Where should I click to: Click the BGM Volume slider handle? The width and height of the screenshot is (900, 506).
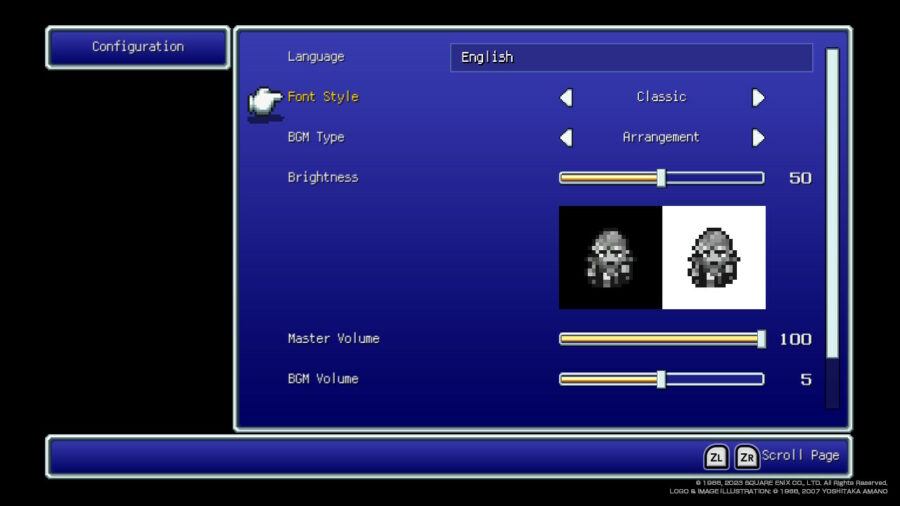(x=661, y=379)
